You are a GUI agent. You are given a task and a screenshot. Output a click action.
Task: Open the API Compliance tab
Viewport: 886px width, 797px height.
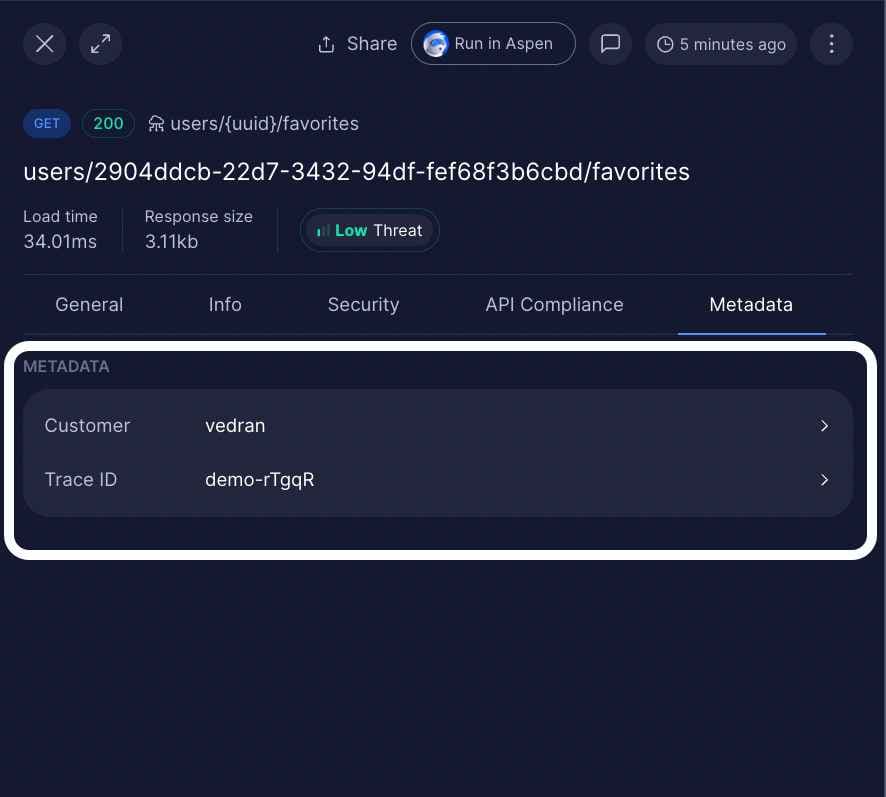(x=554, y=304)
